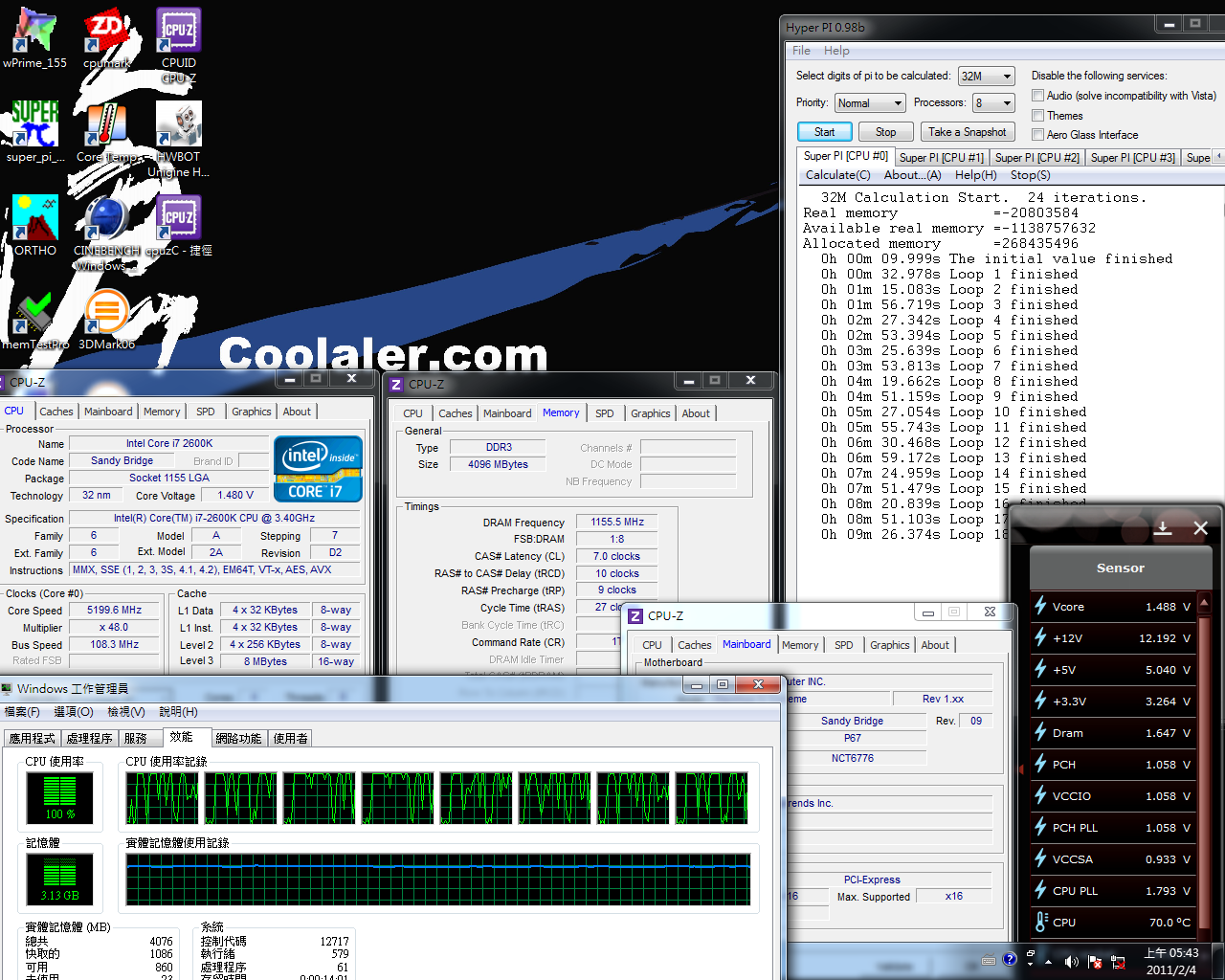
Task: Open the CINEBENCH desktop shortcut
Action: (x=106, y=233)
